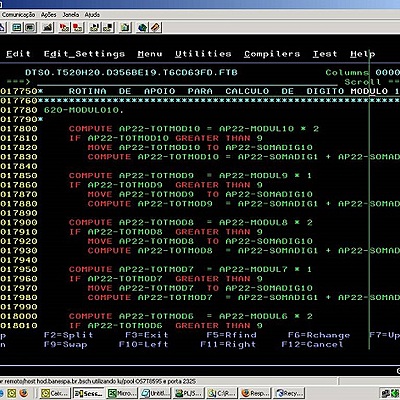This screenshot has width=400, height=400.
Task: Click the status bar host connection text
Action: pyautogui.click(x=98, y=381)
